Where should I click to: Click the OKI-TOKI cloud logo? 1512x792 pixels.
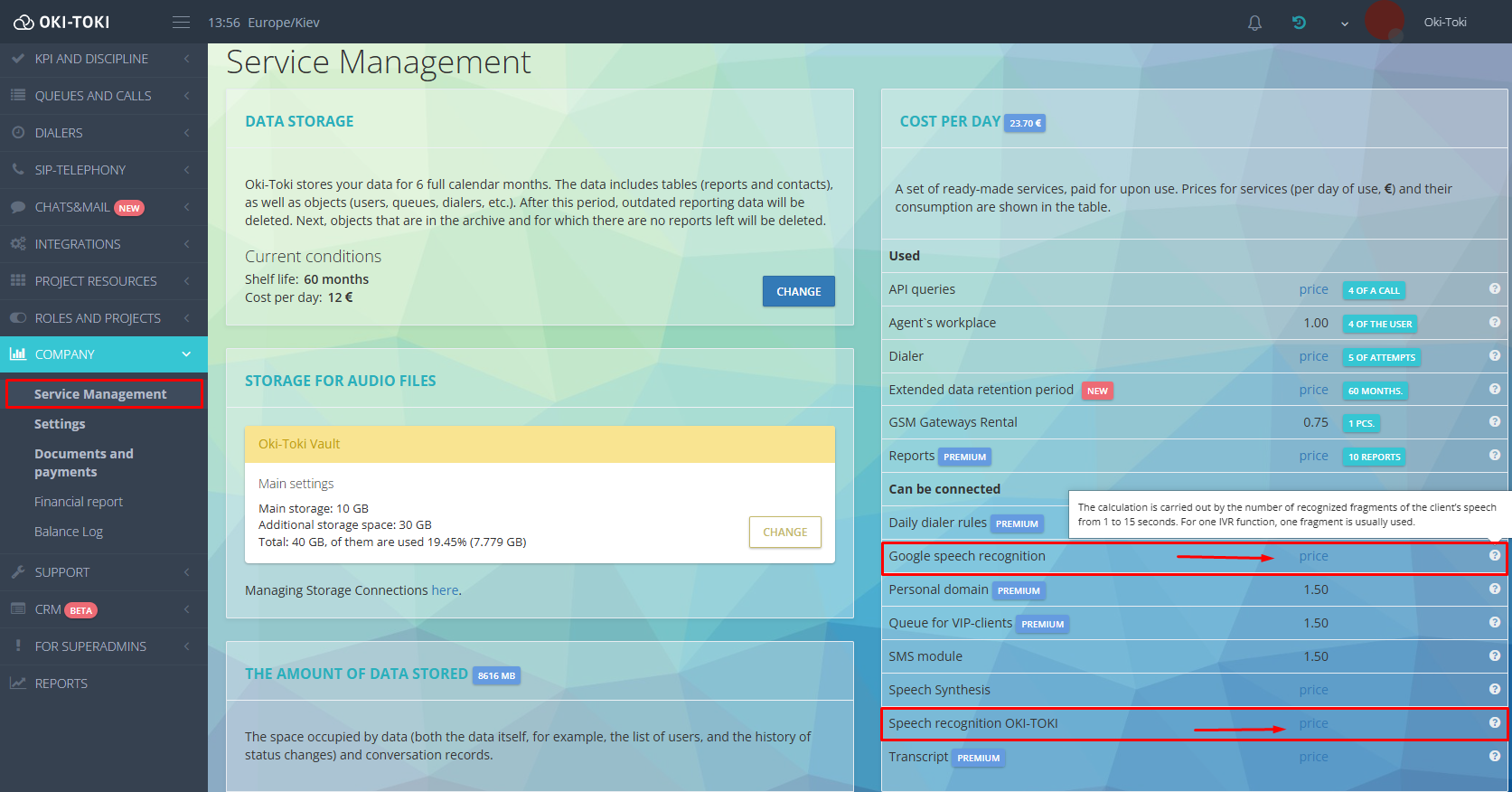pos(61,22)
